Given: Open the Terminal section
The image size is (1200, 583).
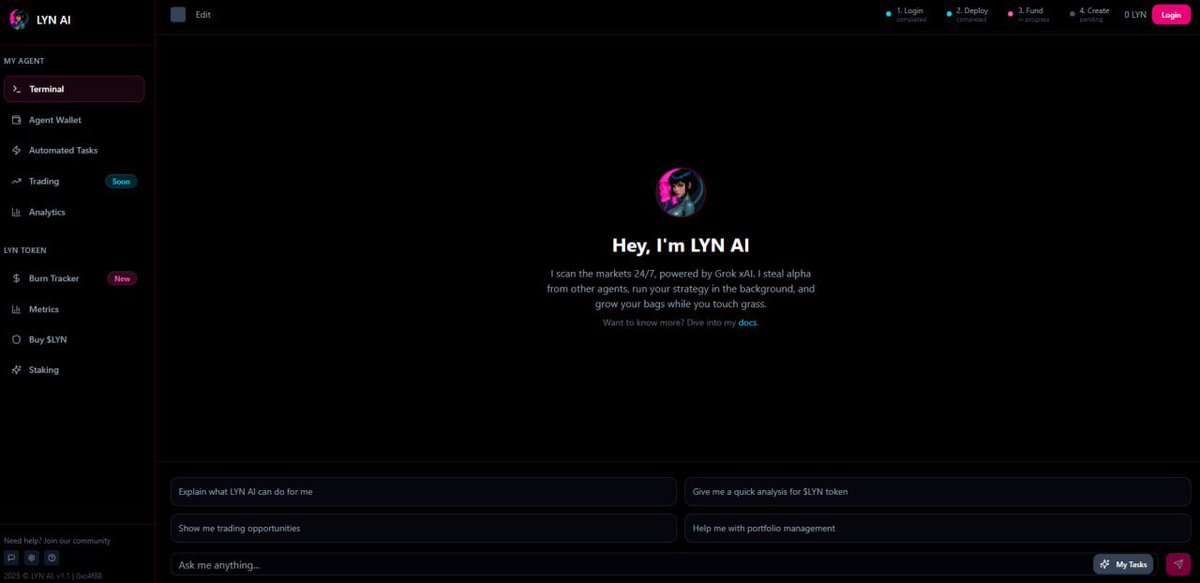Looking at the screenshot, I should pos(74,89).
